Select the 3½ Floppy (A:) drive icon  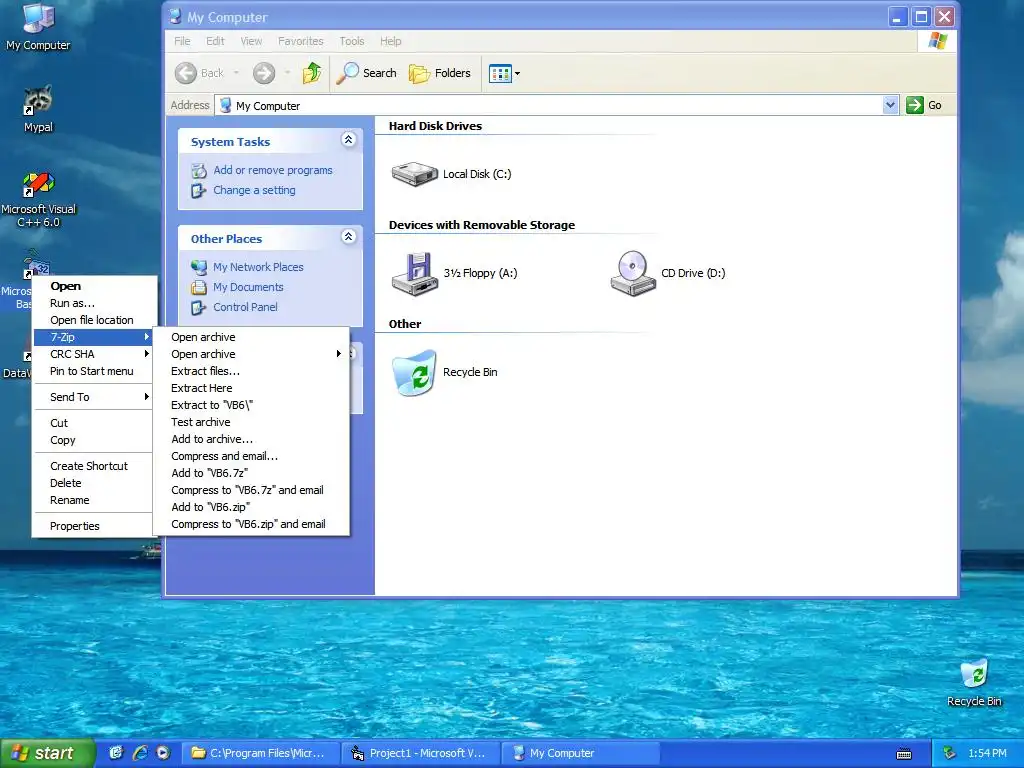[x=415, y=274]
